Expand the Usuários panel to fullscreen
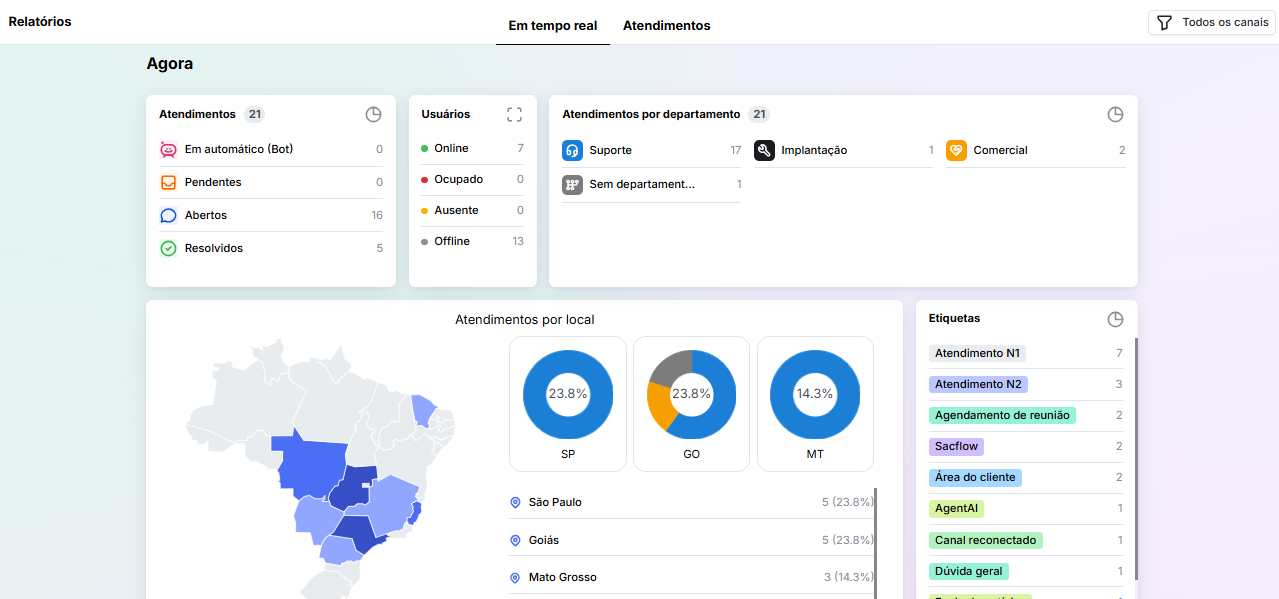This screenshot has width=1279, height=599. (x=514, y=114)
